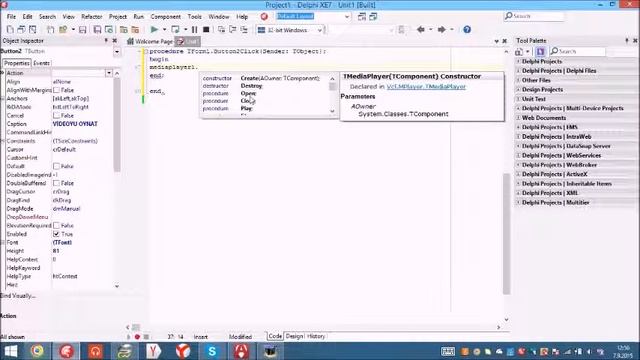Expand the Anchors property
The height and width of the screenshot is (360, 640).
click(3, 98)
